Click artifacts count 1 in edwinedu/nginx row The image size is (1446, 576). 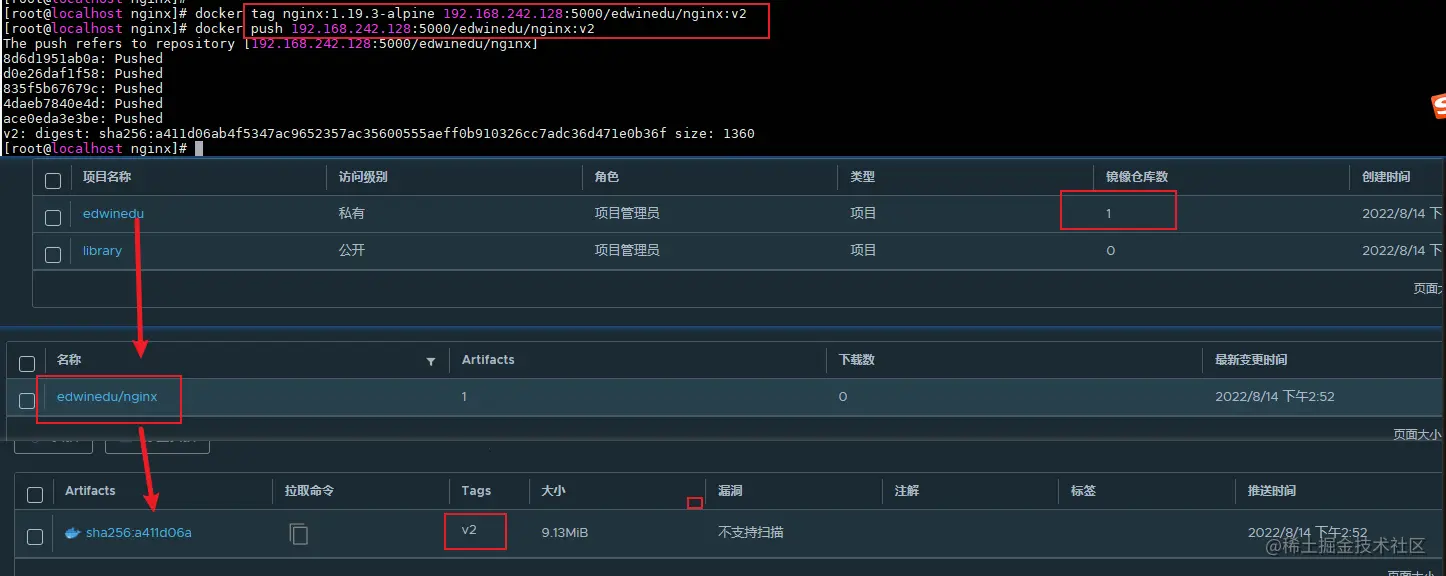(x=465, y=397)
